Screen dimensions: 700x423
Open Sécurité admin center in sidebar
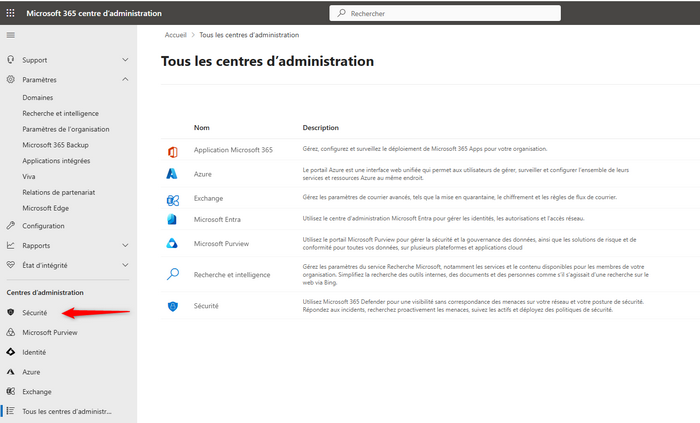(34, 313)
